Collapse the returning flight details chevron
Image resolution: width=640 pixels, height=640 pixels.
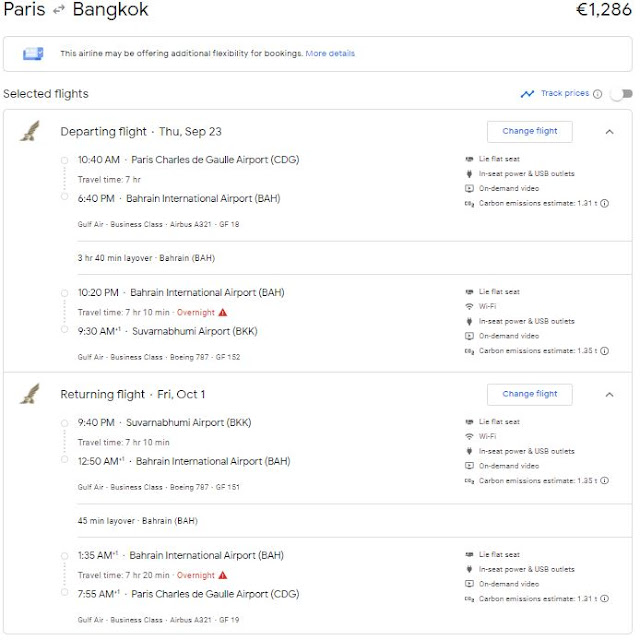[x=609, y=394]
